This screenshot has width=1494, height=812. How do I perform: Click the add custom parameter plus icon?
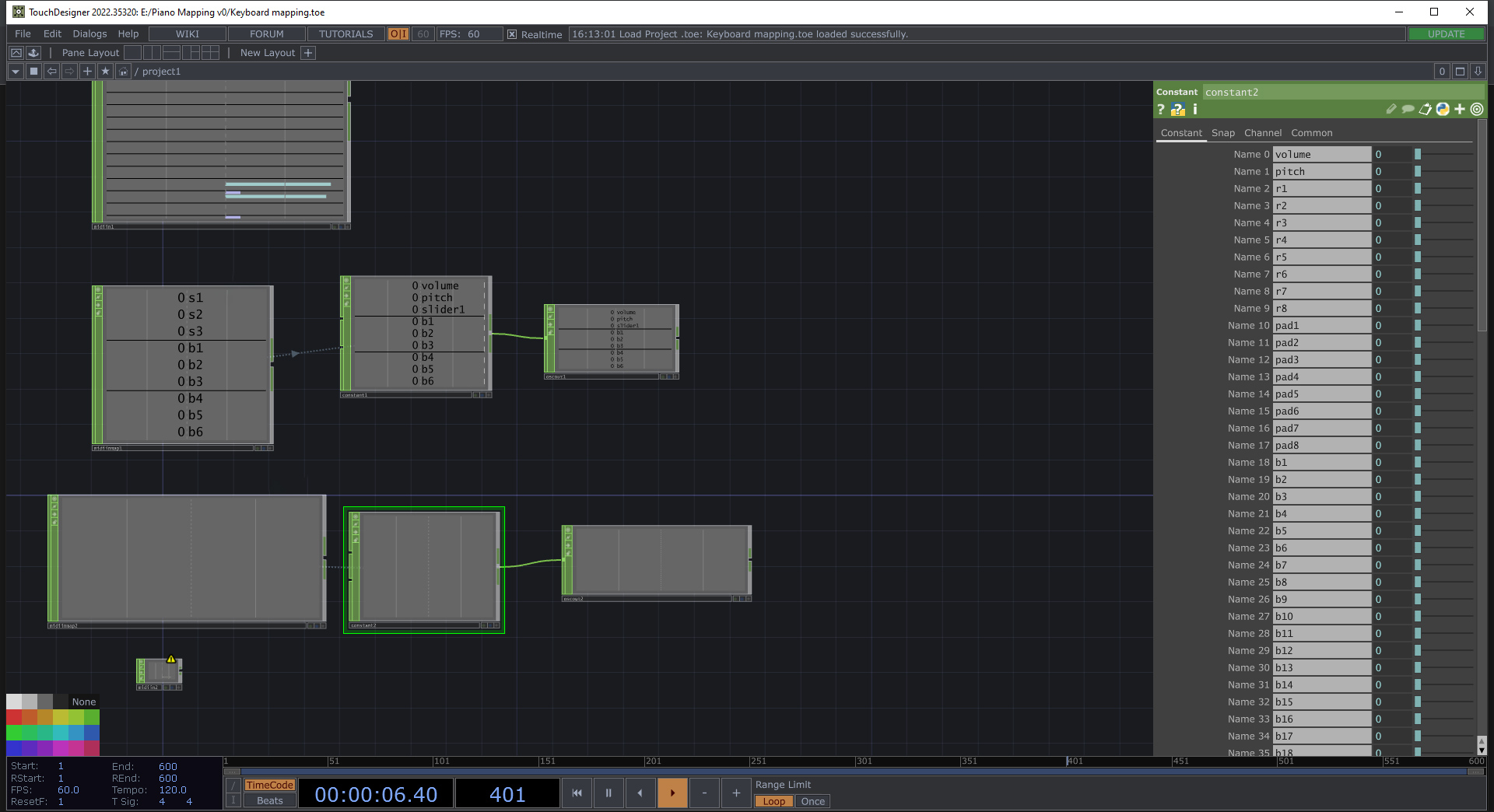click(1460, 110)
